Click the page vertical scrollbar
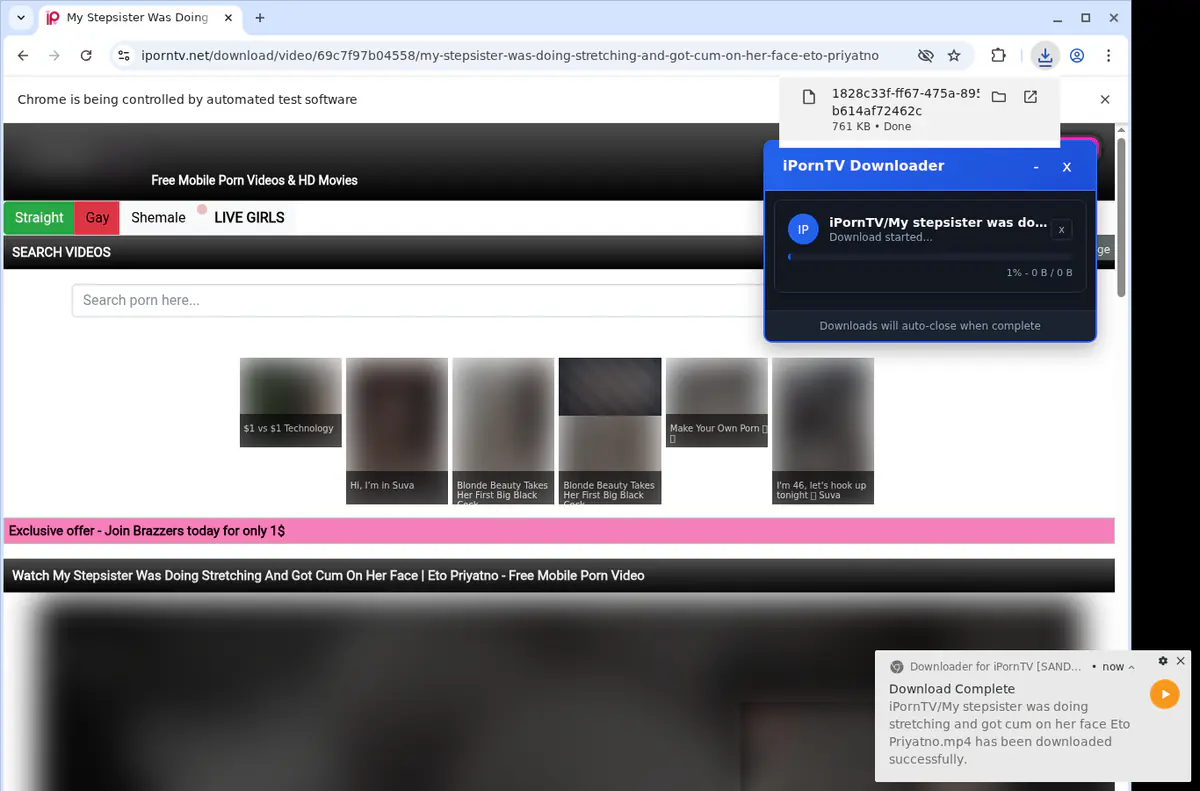The width and height of the screenshot is (1200, 791). (x=1122, y=218)
